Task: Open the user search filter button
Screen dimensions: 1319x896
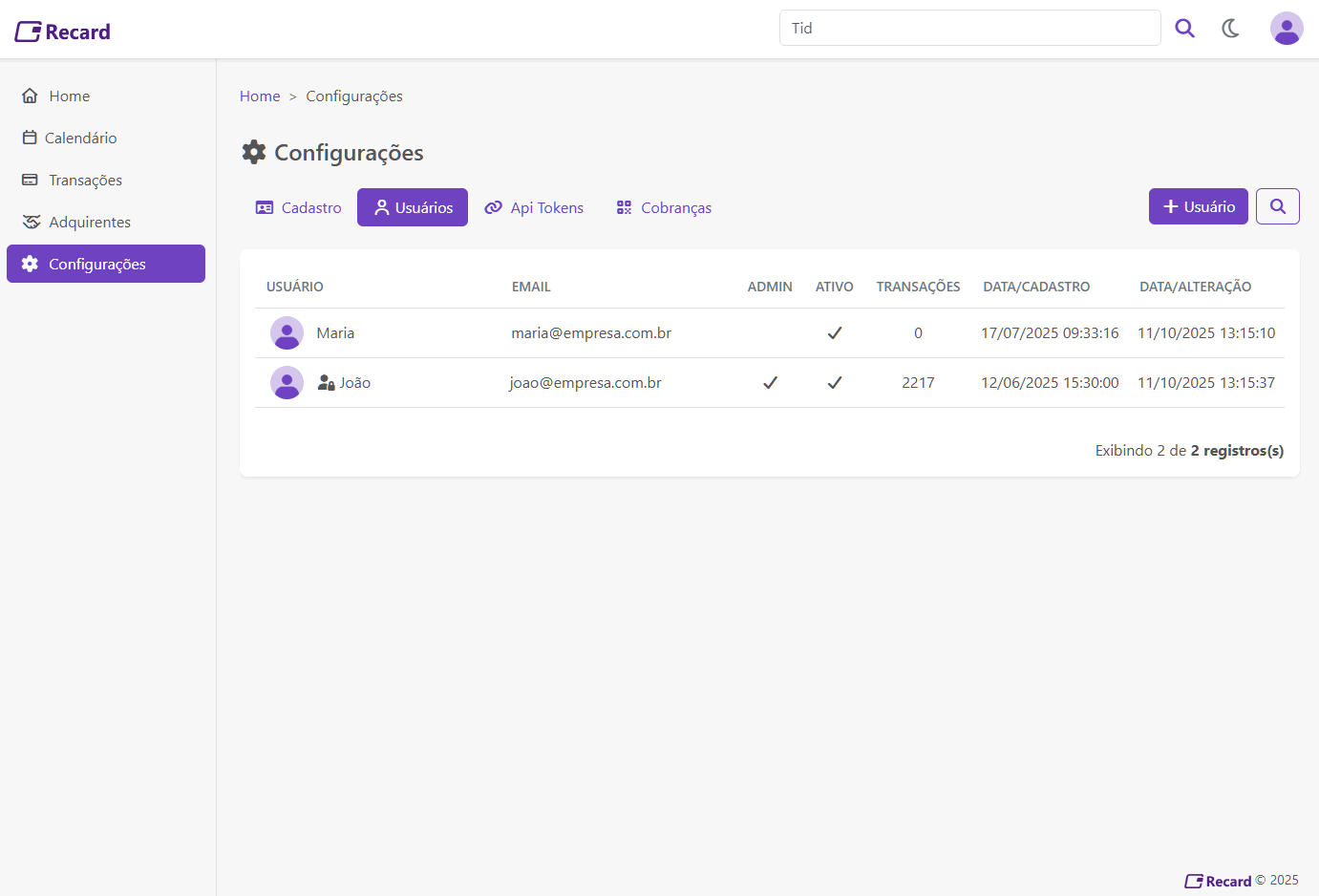Action: point(1277,207)
